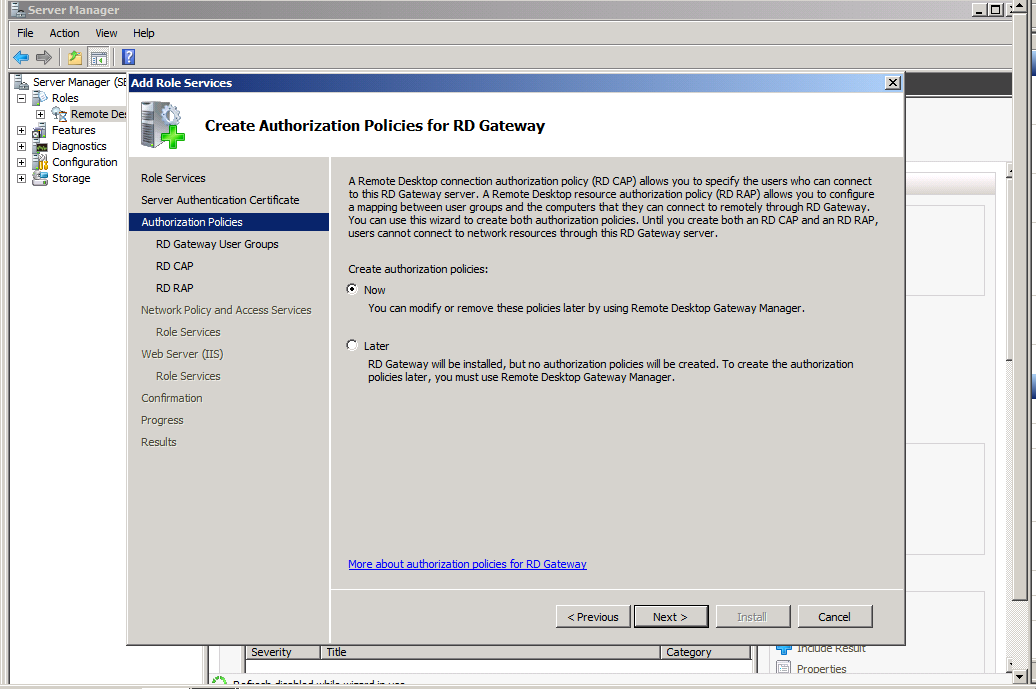
Task: Select the Later radio button
Action: 352,345
